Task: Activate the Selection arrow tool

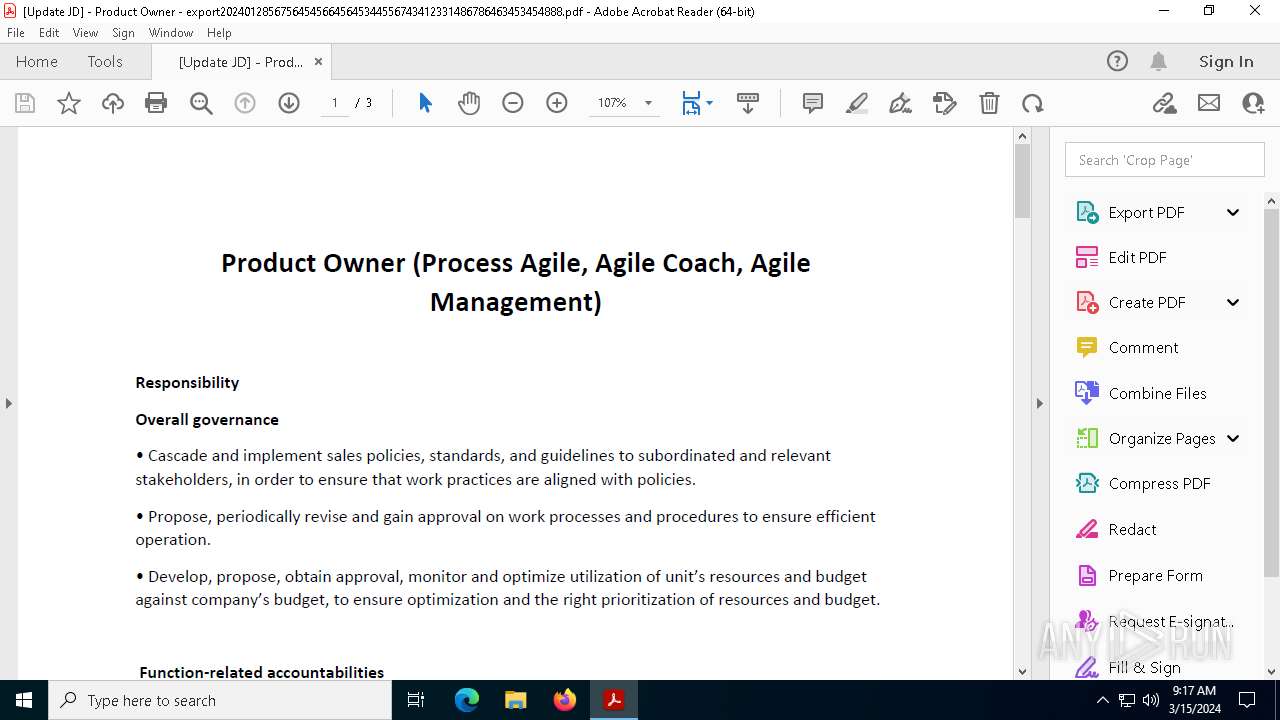Action: (x=425, y=103)
